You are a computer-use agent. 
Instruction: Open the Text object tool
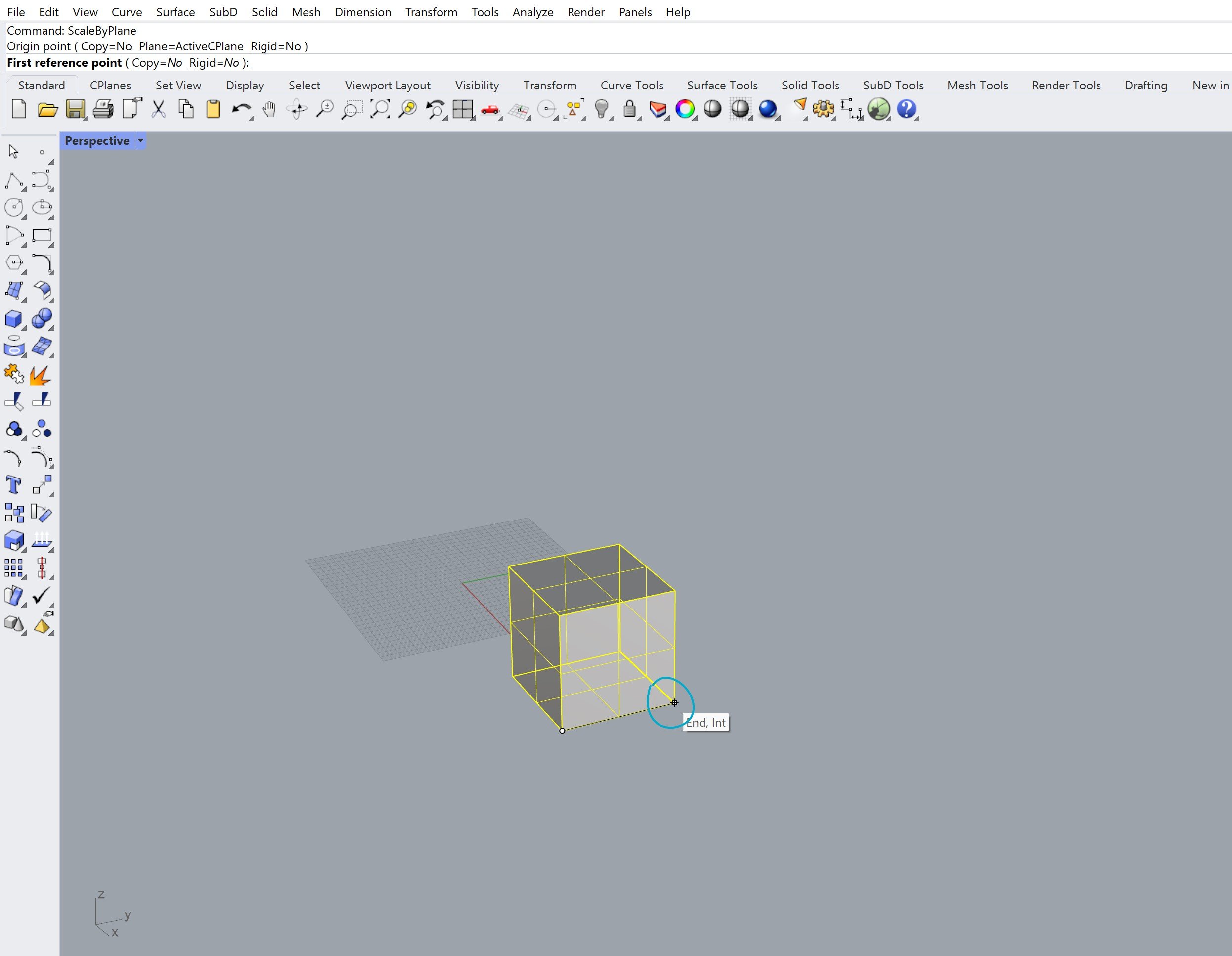click(13, 485)
